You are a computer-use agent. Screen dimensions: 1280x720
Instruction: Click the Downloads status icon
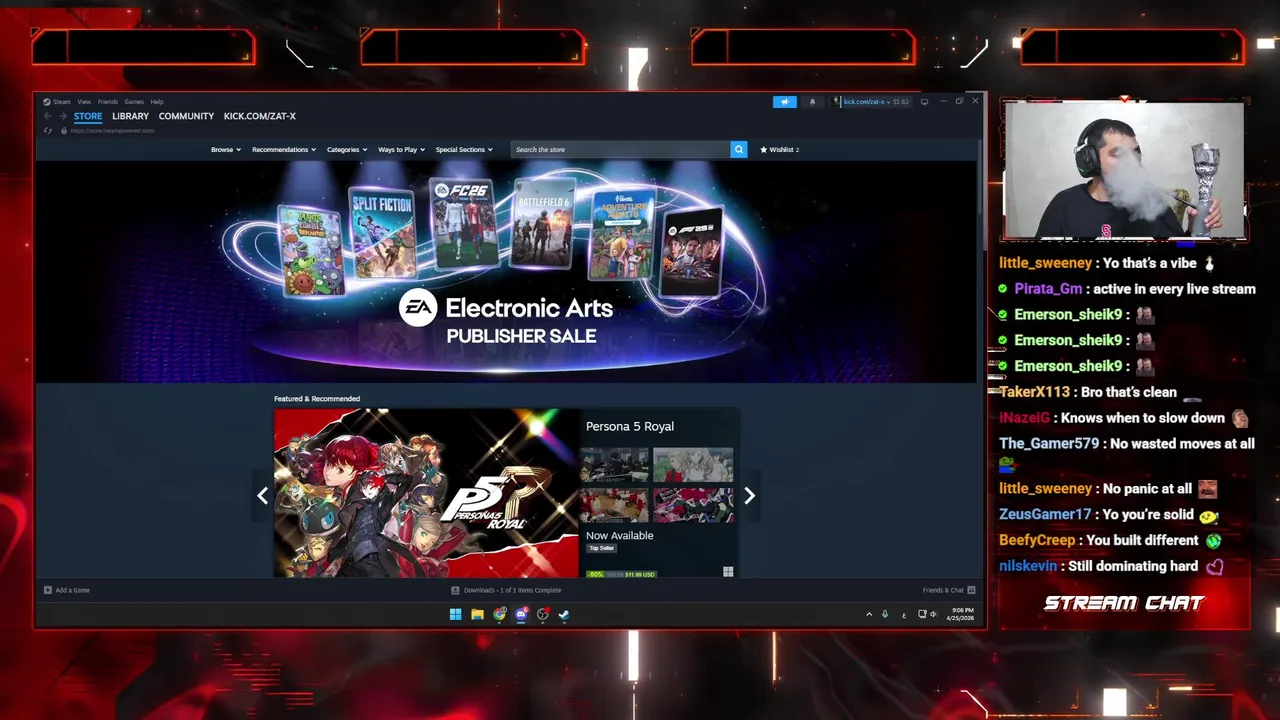coord(455,590)
